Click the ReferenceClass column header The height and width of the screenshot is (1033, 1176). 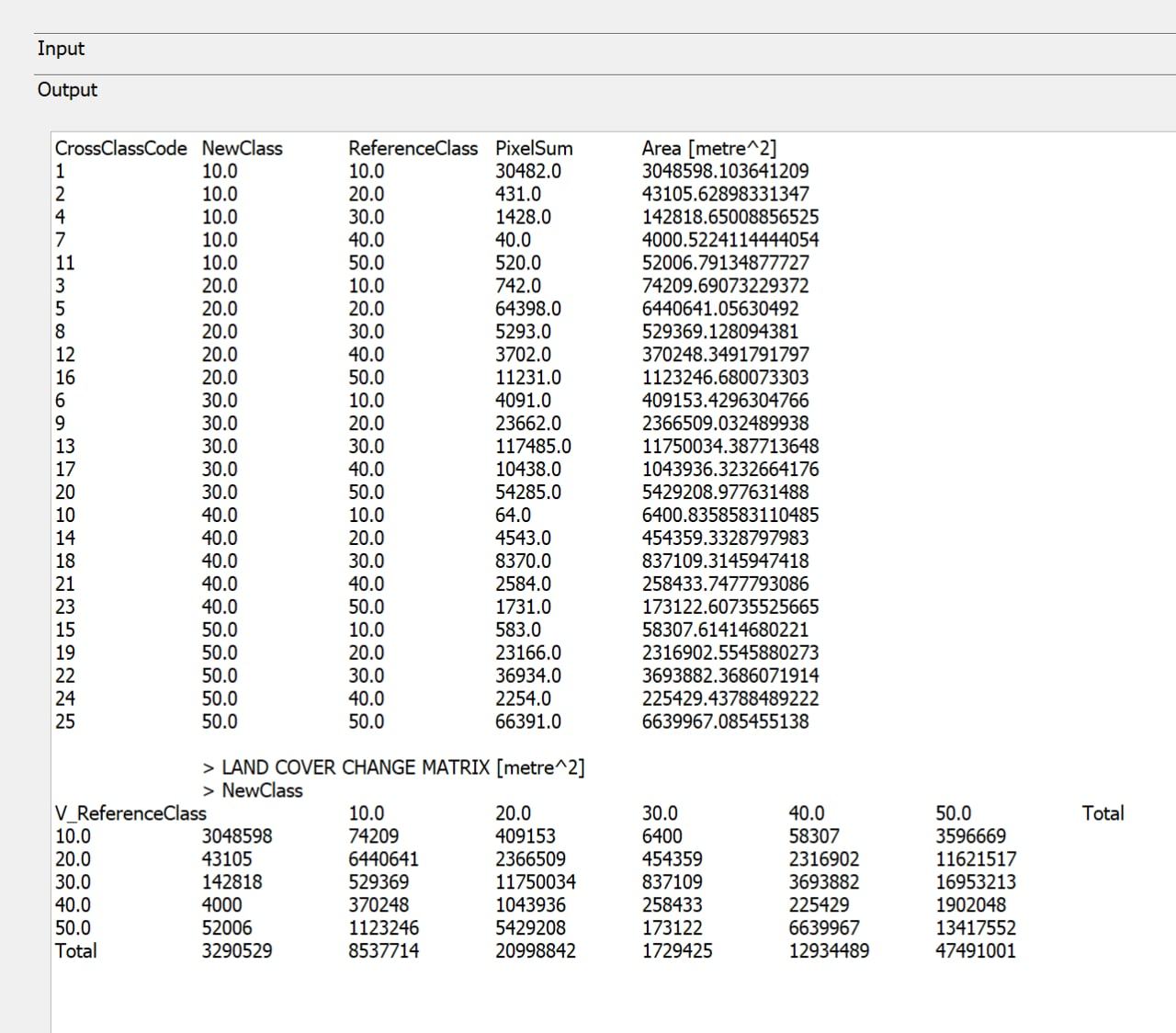point(413,148)
